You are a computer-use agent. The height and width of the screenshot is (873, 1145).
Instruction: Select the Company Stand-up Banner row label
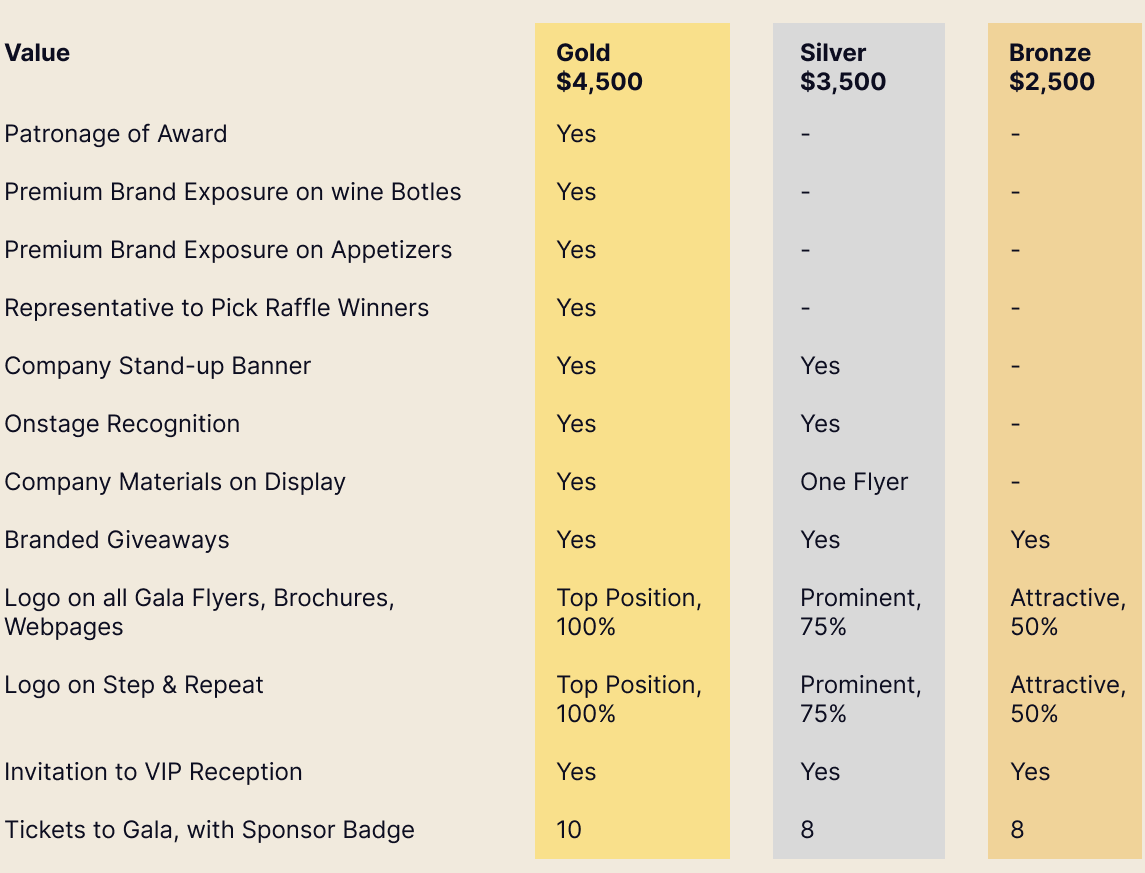(158, 366)
